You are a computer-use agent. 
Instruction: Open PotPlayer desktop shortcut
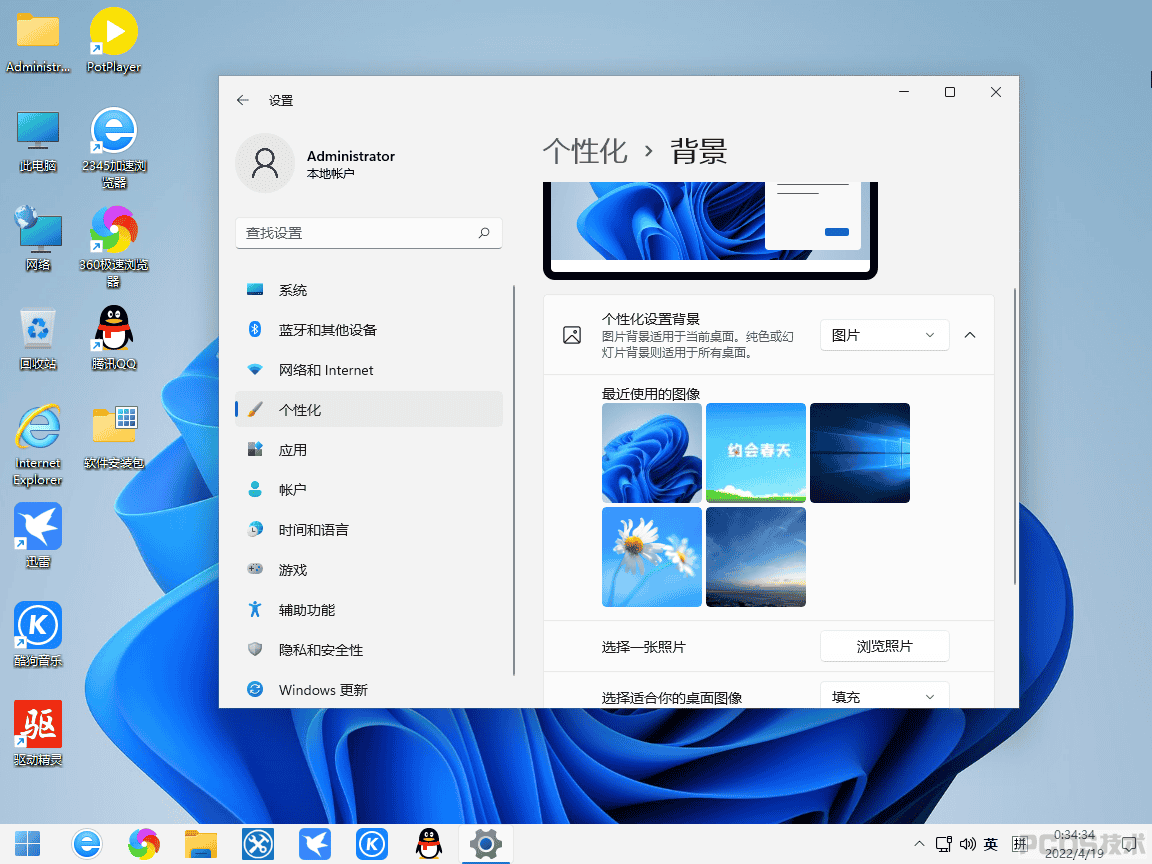tap(113, 40)
